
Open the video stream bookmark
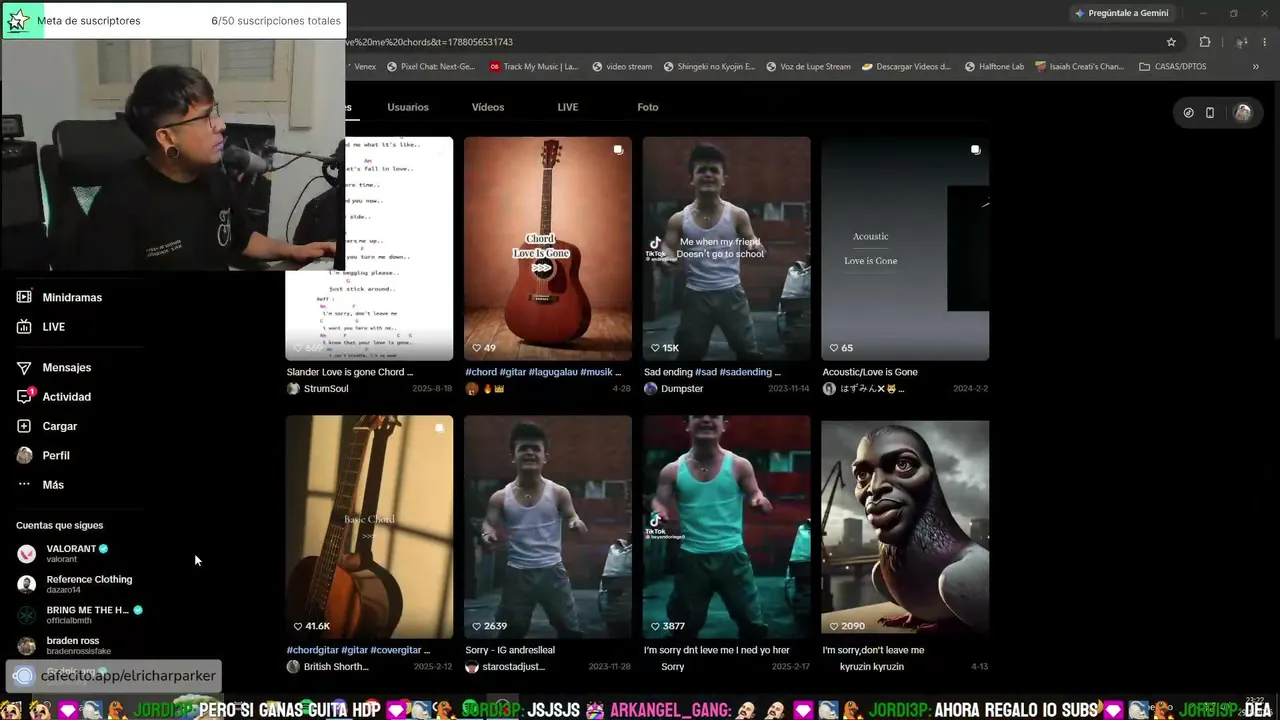[622, 67]
